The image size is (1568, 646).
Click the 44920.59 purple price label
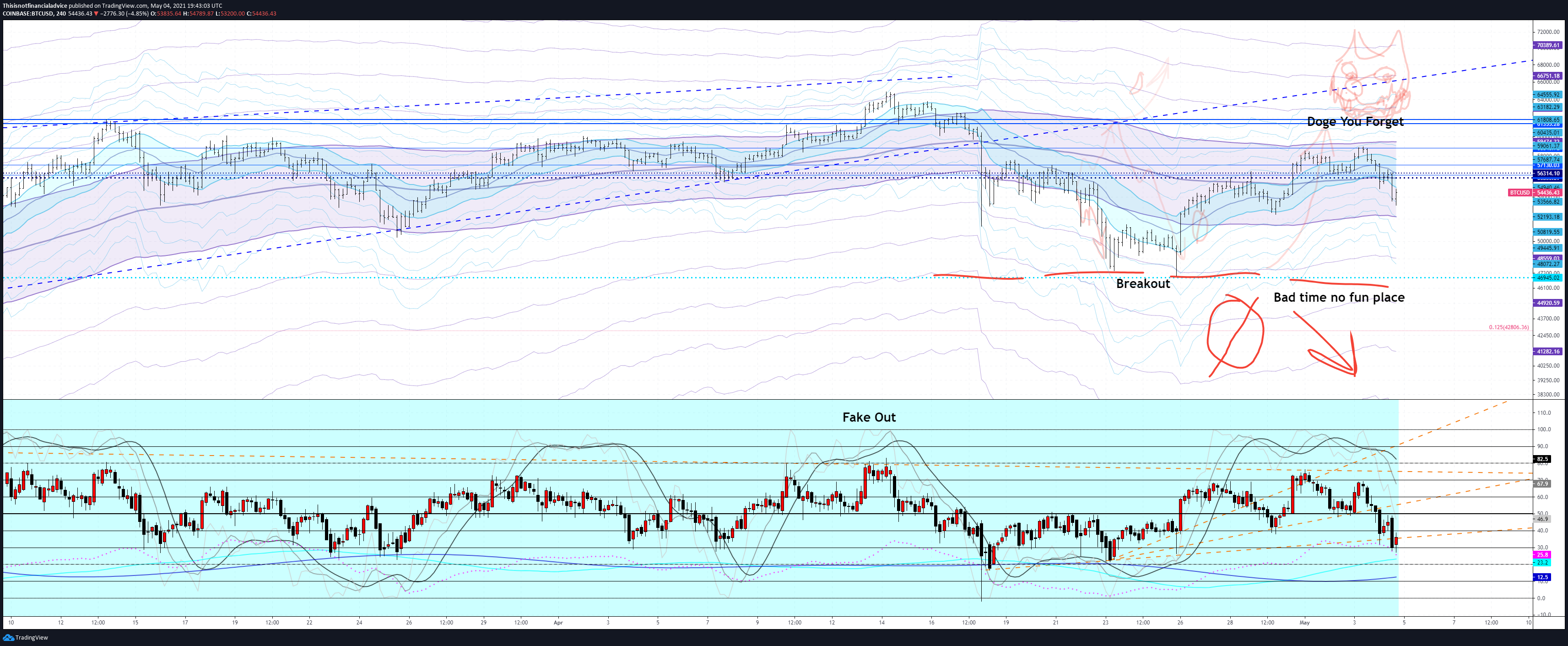1548,303
